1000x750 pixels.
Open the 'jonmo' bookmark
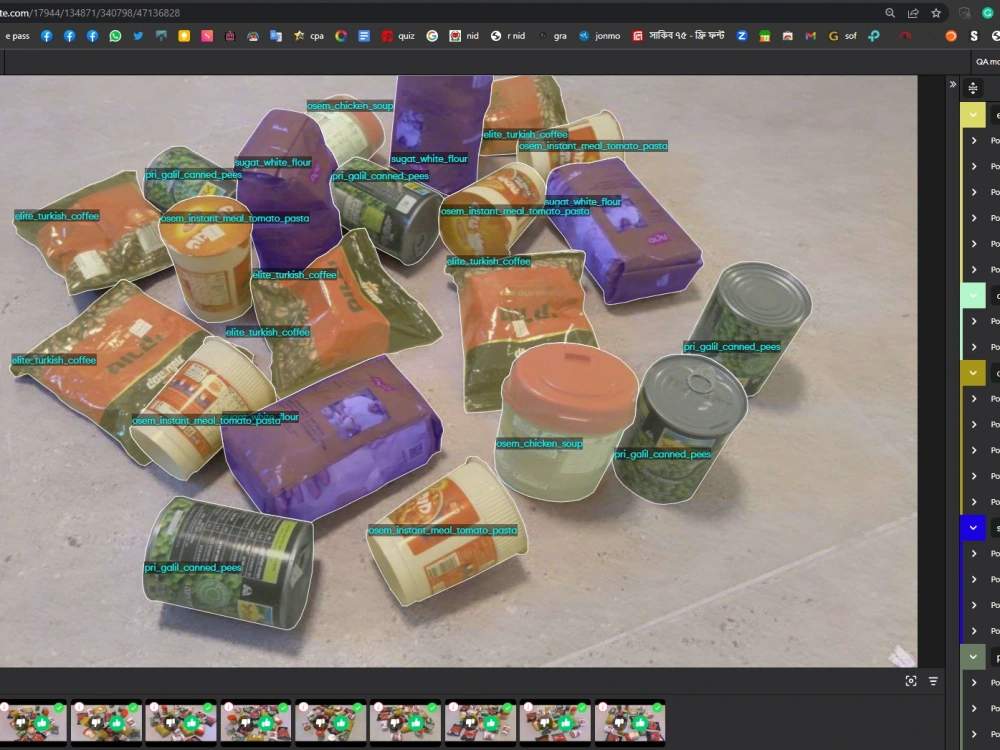[x=599, y=36]
